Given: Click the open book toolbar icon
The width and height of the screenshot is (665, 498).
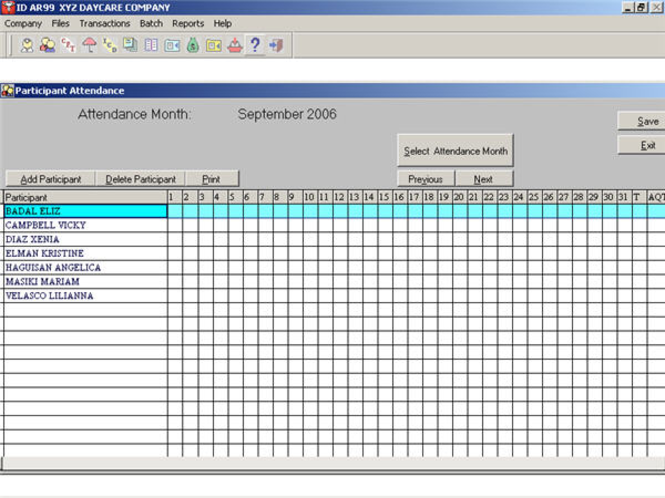Looking at the screenshot, I should coord(151,45).
